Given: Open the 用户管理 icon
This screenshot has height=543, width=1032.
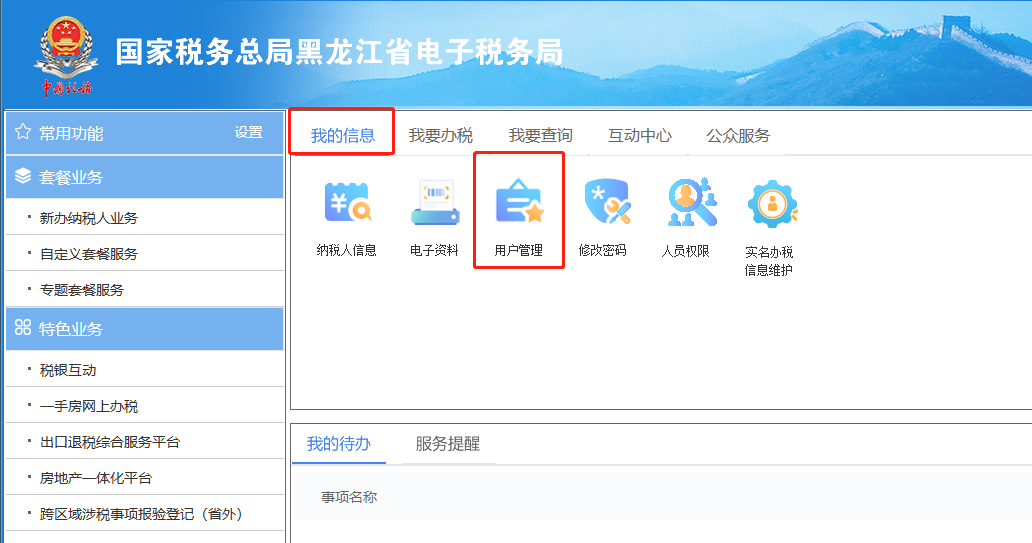Looking at the screenshot, I should (x=519, y=202).
